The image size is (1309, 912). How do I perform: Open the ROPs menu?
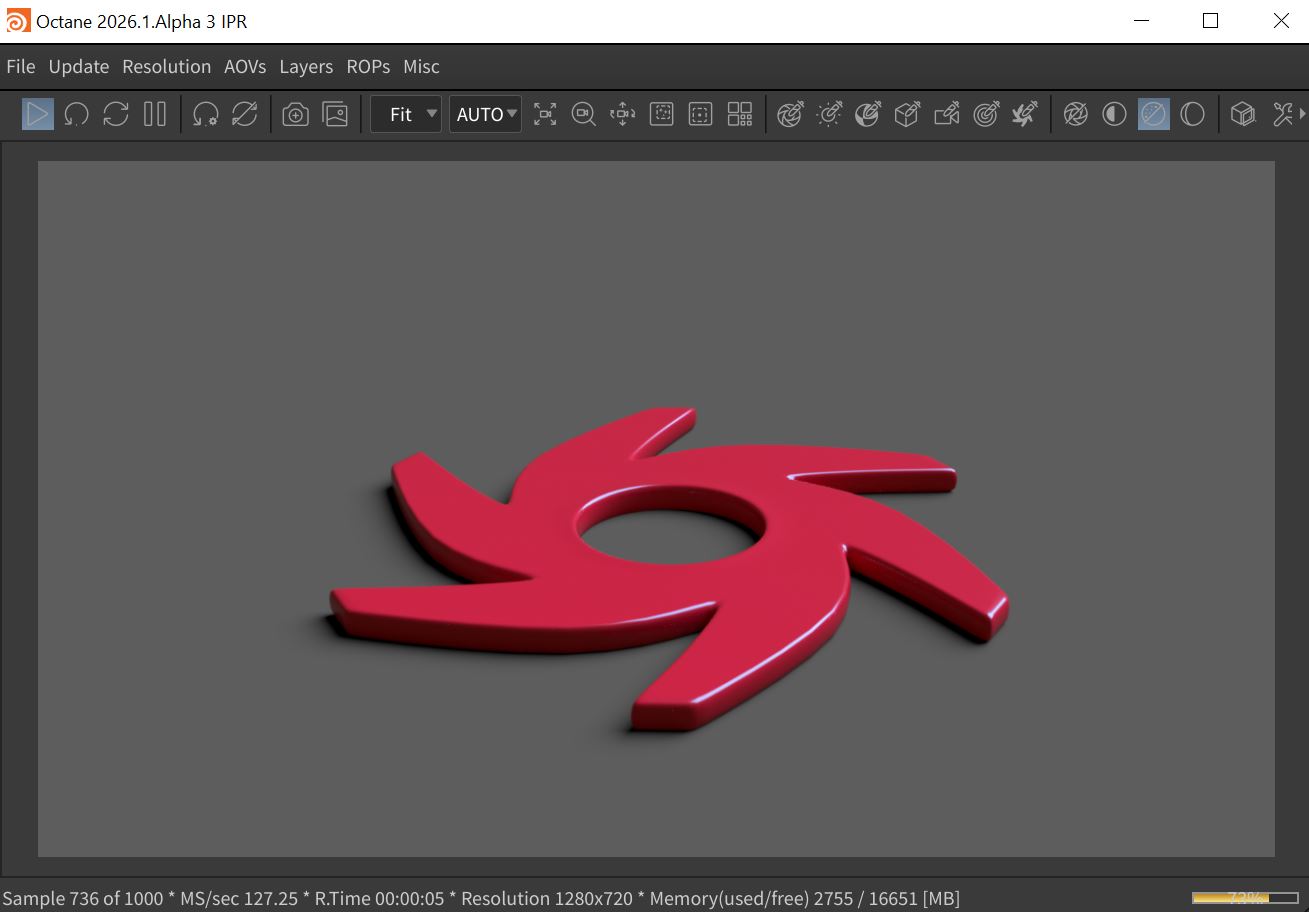(x=368, y=67)
